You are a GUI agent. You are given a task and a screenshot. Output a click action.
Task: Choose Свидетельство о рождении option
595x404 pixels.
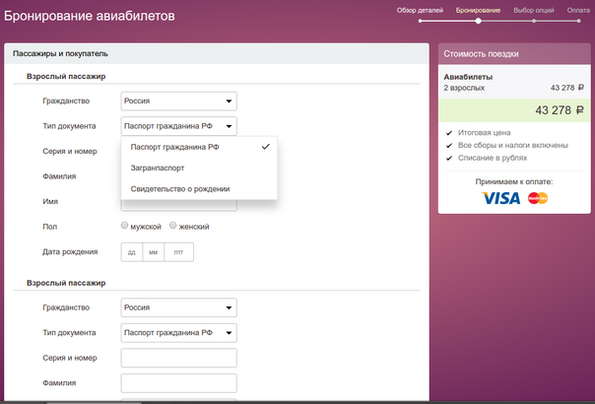[x=199, y=189]
